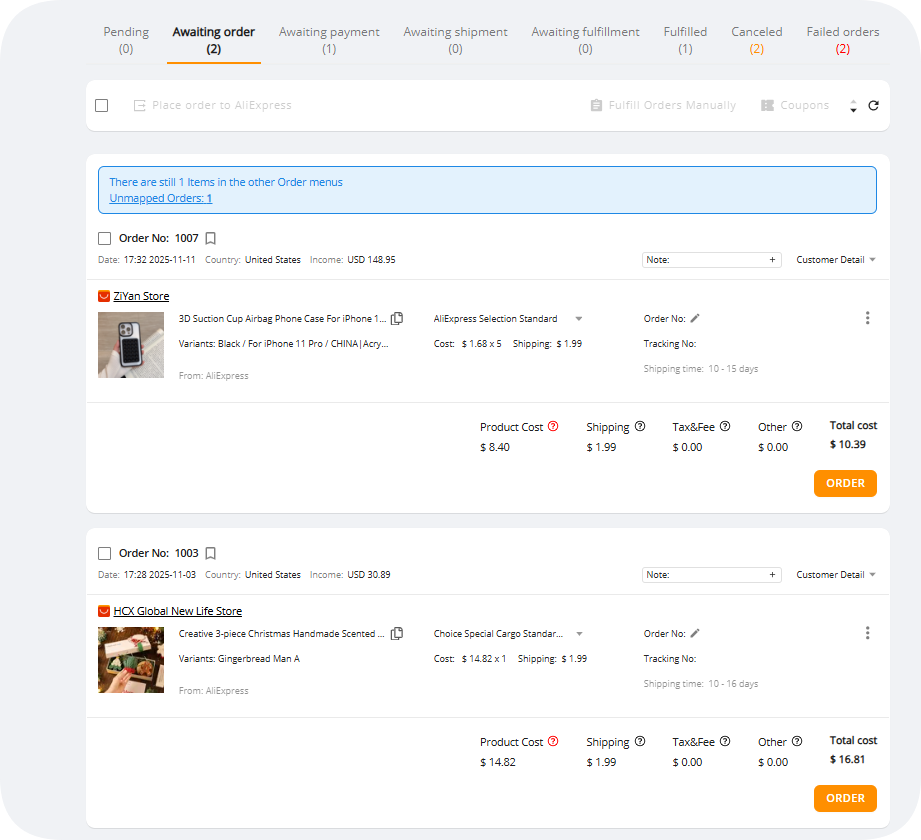This screenshot has height=840, width=921.
Task: Open AliExpress Selection Standard shipping dropdown
Action: [x=578, y=319]
